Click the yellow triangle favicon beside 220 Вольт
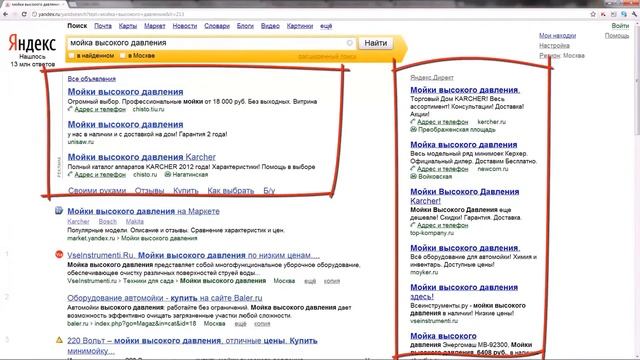The image size is (640, 360). [x=59, y=340]
